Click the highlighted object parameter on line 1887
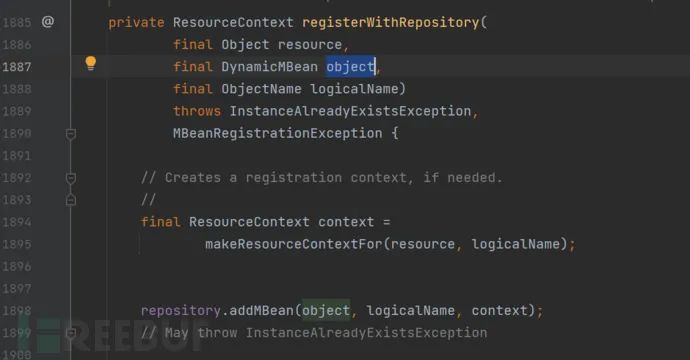The width and height of the screenshot is (690, 360). pos(350,67)
